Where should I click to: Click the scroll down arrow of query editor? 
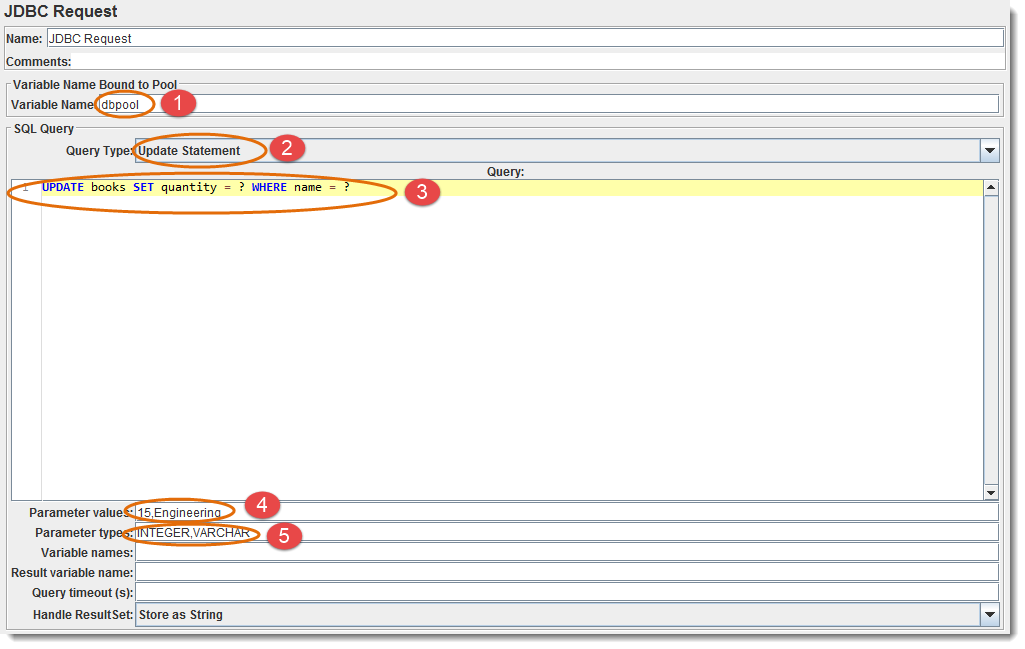[991, 493]
